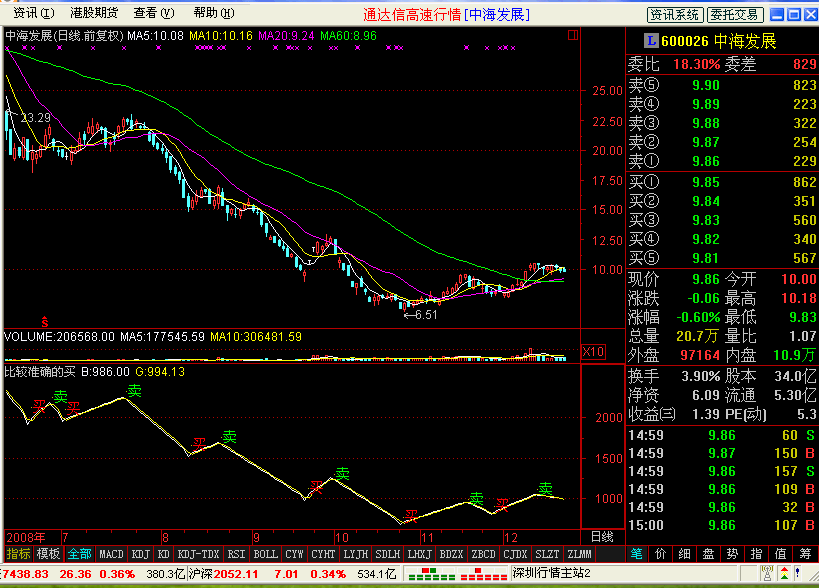Click the green-and-red market breadth bar icon
This screenshot has width=819, height=588.
[432, 574]
